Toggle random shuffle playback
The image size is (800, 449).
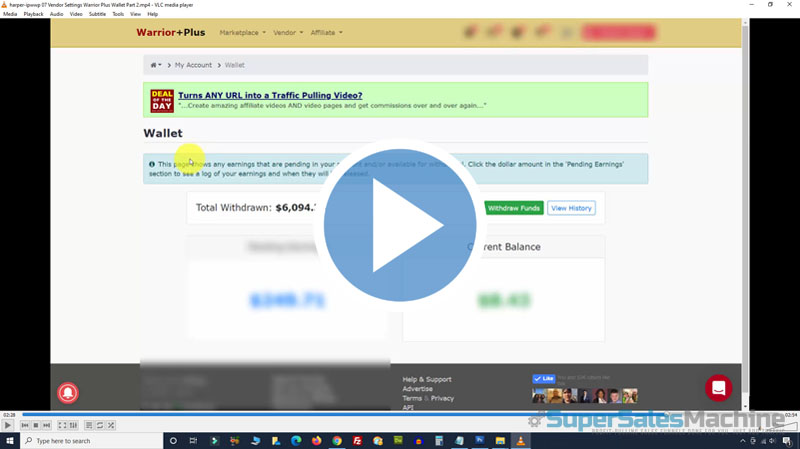click(x=111, y=425)
